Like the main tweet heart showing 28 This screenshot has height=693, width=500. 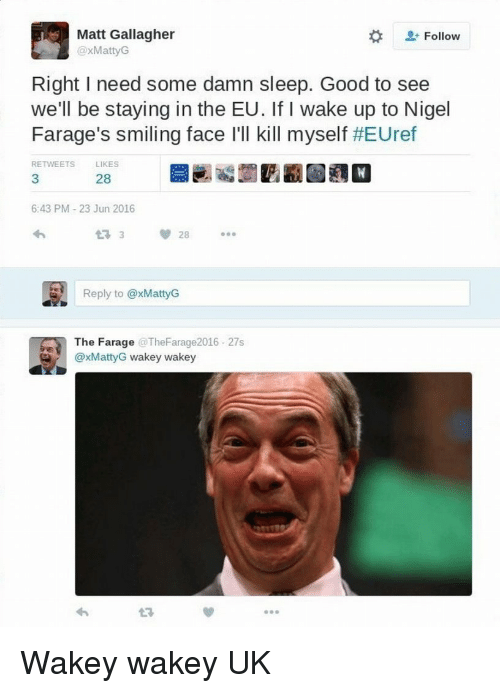[x=174, y=235]
